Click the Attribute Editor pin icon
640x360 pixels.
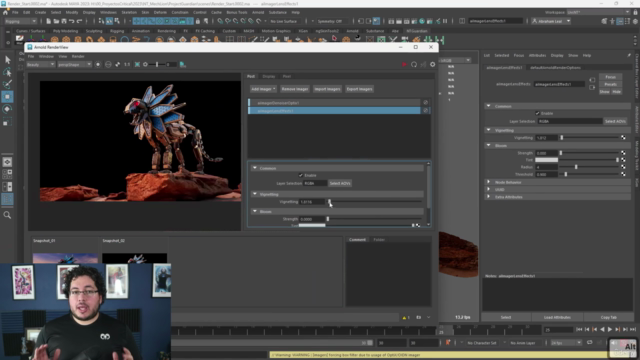(629, 55)
